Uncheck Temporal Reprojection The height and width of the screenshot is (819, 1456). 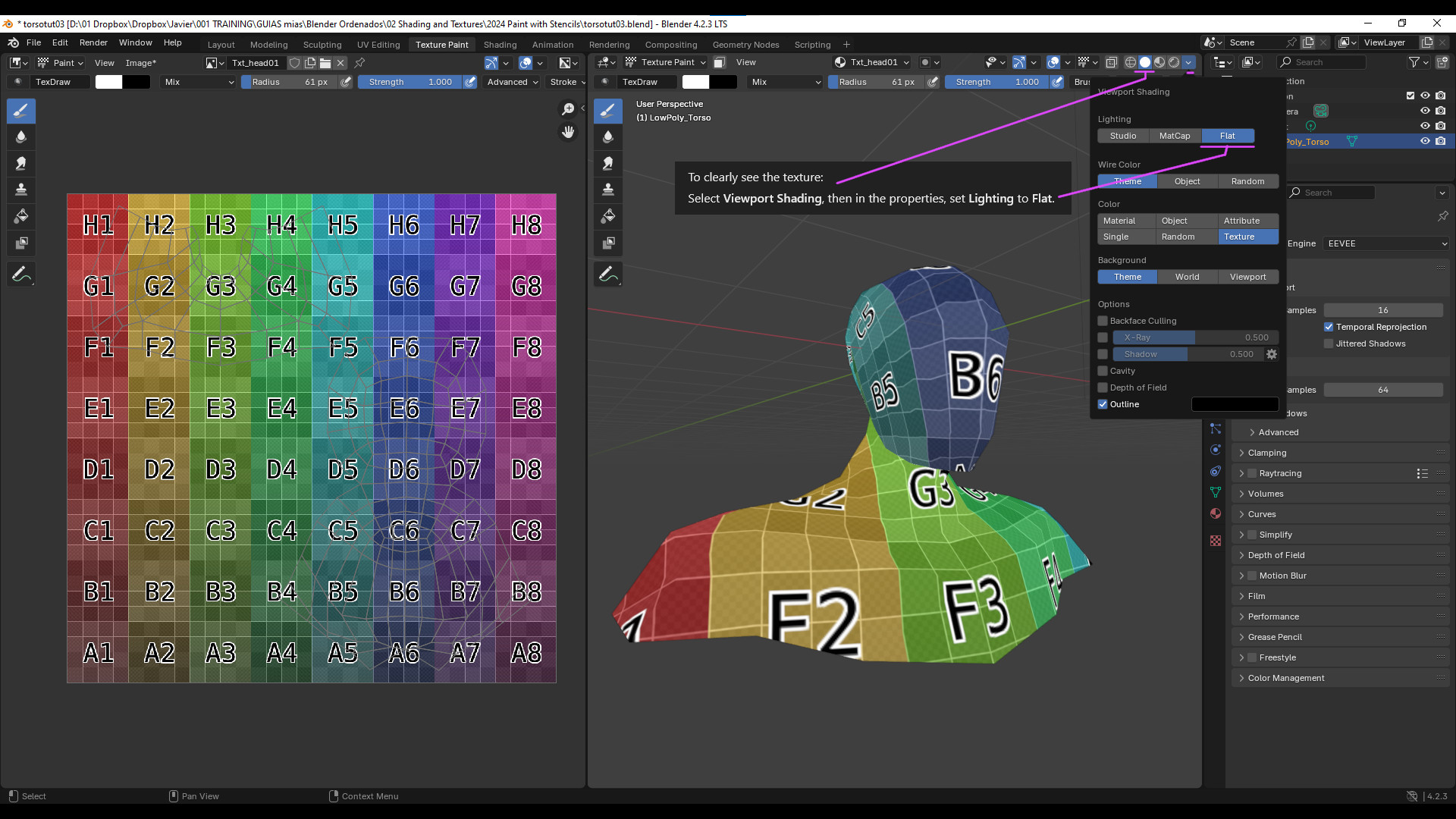tap(1329, 327)
